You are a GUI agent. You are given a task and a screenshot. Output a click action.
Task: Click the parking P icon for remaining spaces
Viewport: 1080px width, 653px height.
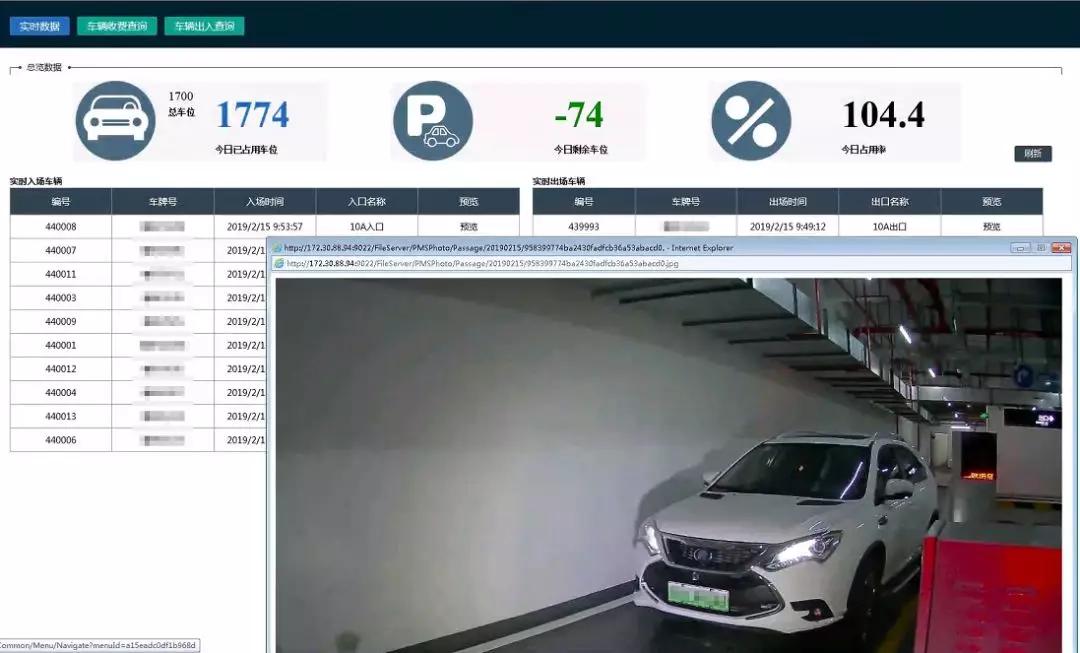tap(432, 121)
